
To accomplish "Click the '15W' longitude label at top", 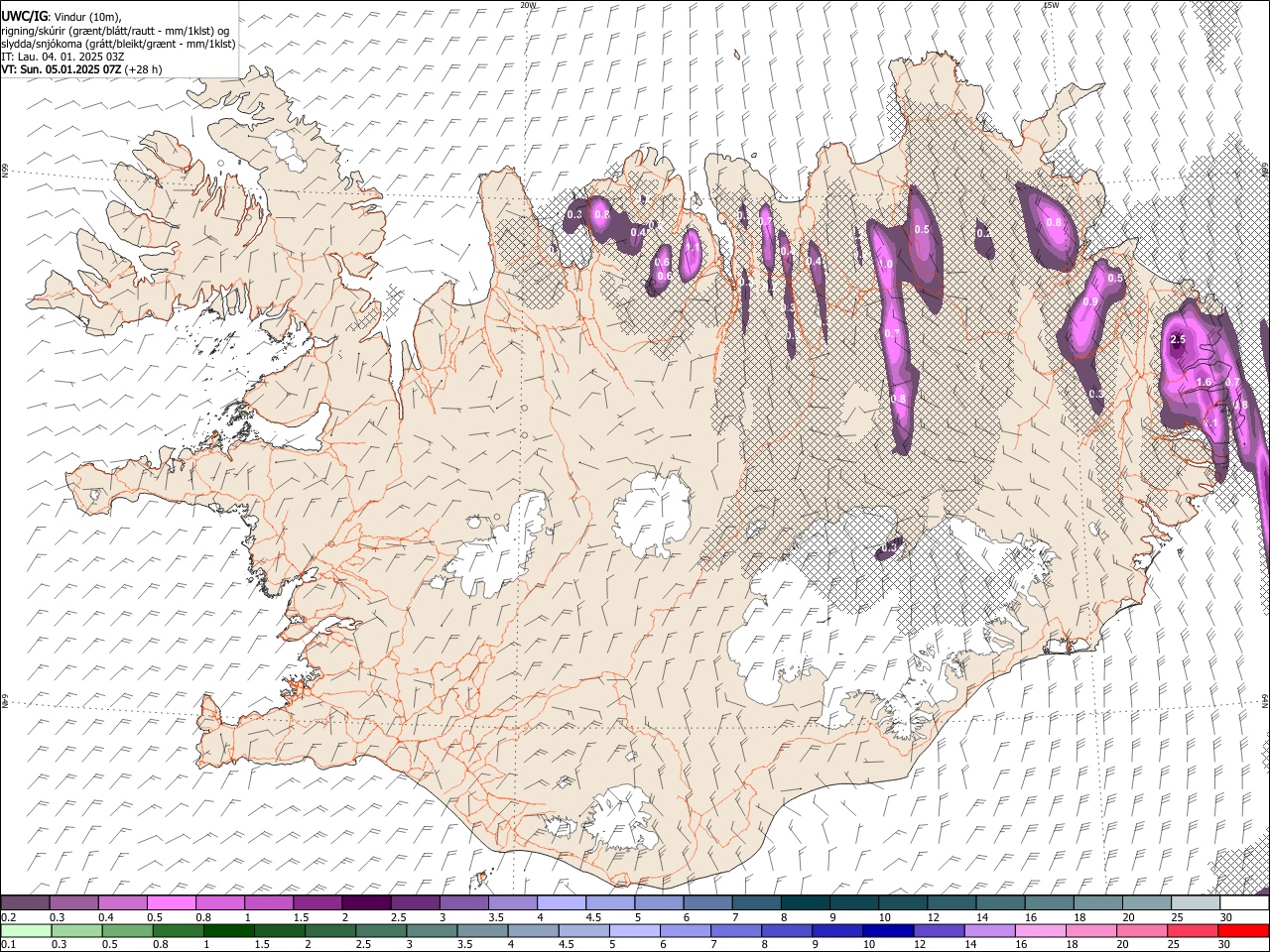I will 1051,5.
